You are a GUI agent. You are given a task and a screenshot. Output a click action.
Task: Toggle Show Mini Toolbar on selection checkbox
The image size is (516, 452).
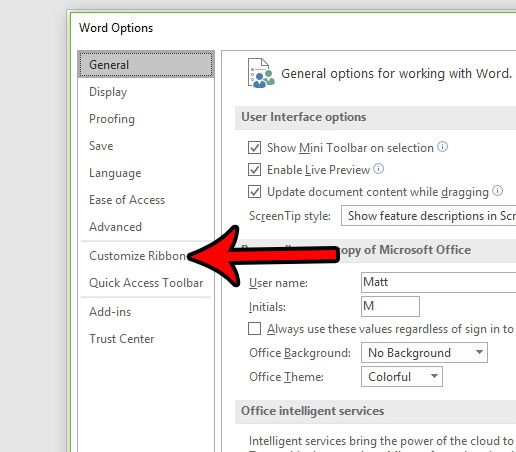pos(254,147)
